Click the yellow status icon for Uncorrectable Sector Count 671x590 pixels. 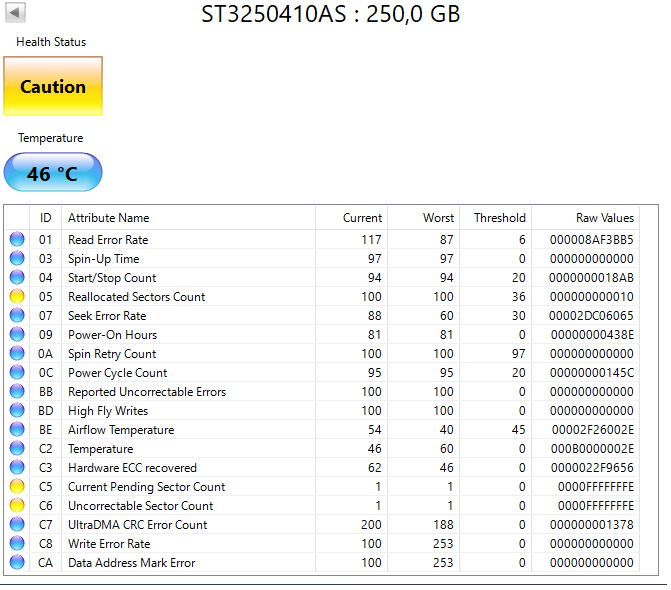point(17,505)
